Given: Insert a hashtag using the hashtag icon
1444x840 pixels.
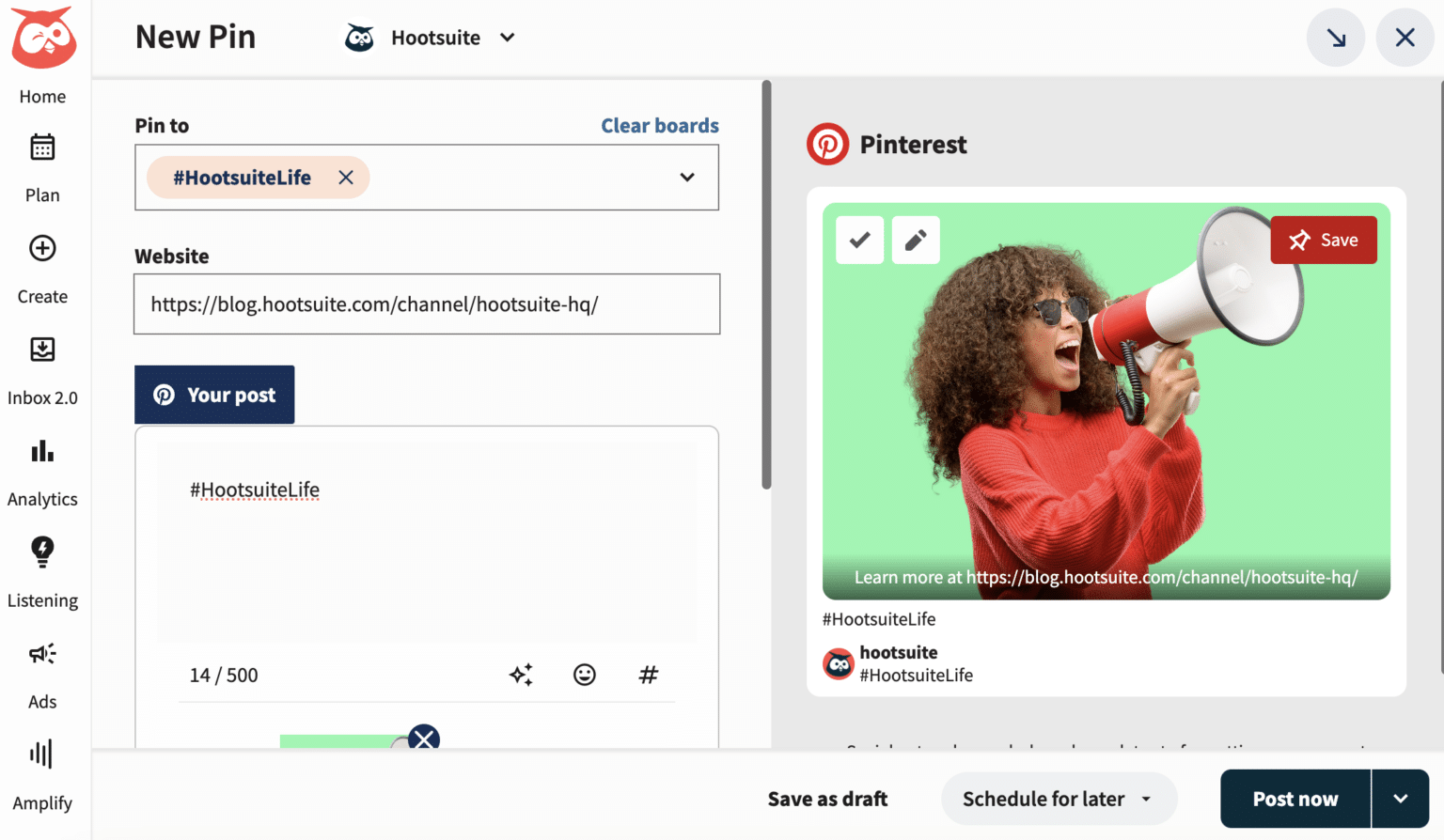Looking at the screenshot, I should [648, 675].
